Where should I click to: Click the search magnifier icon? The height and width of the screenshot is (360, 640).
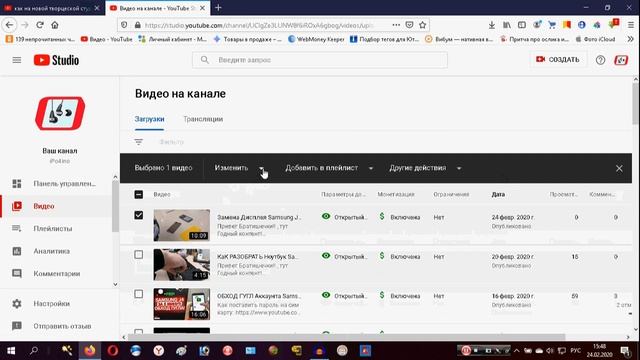click(205, 60)
